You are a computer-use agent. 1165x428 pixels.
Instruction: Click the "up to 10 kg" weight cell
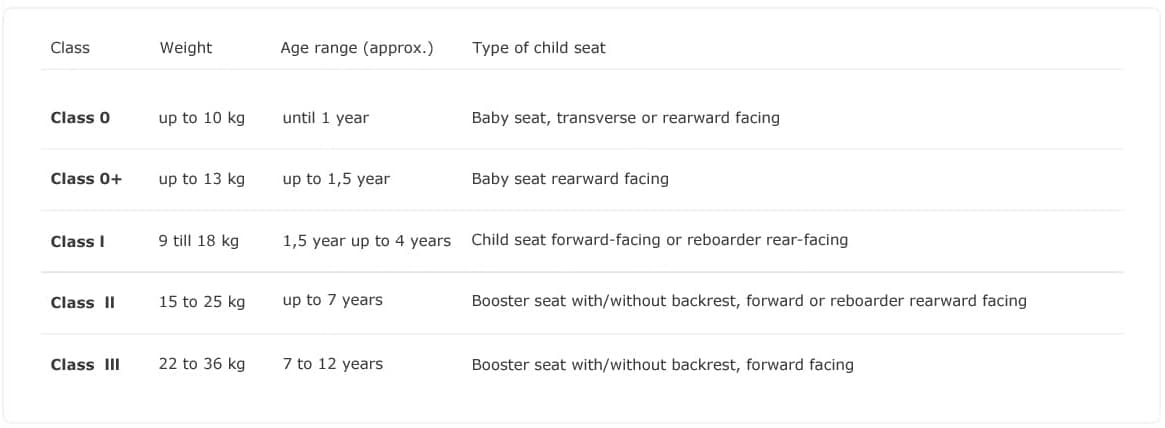202,118
